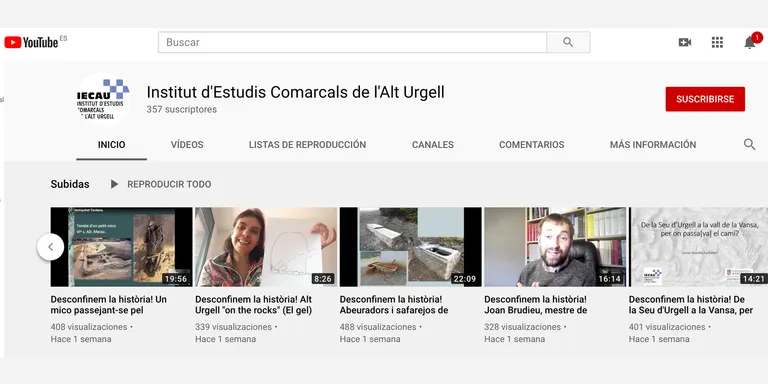Viewport: 768px width, 384px height.
Task: Open title 'Un mico passejant-se pel'
Action: (x=109, y=305)
